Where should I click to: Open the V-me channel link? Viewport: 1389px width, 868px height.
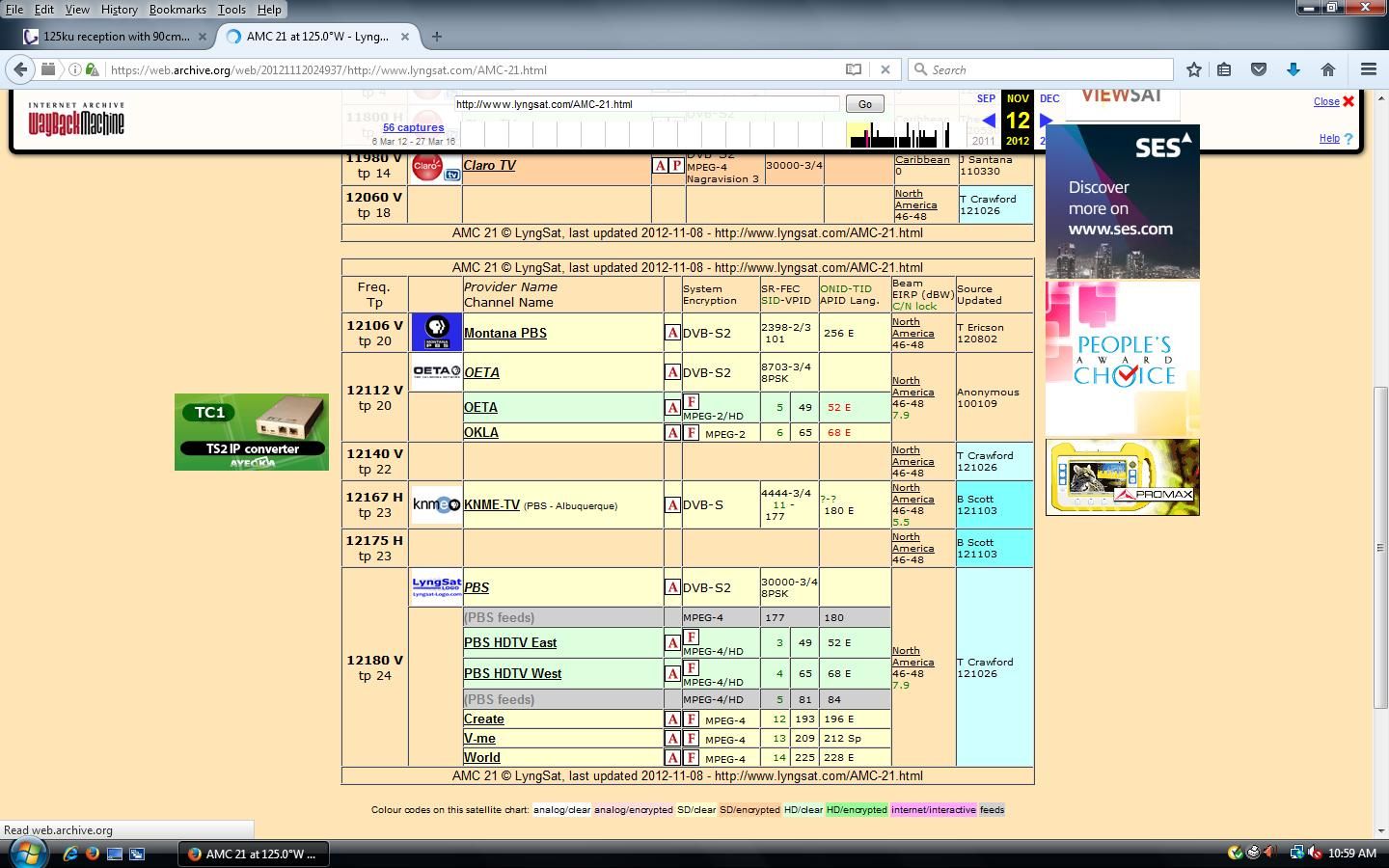[479, 739]
